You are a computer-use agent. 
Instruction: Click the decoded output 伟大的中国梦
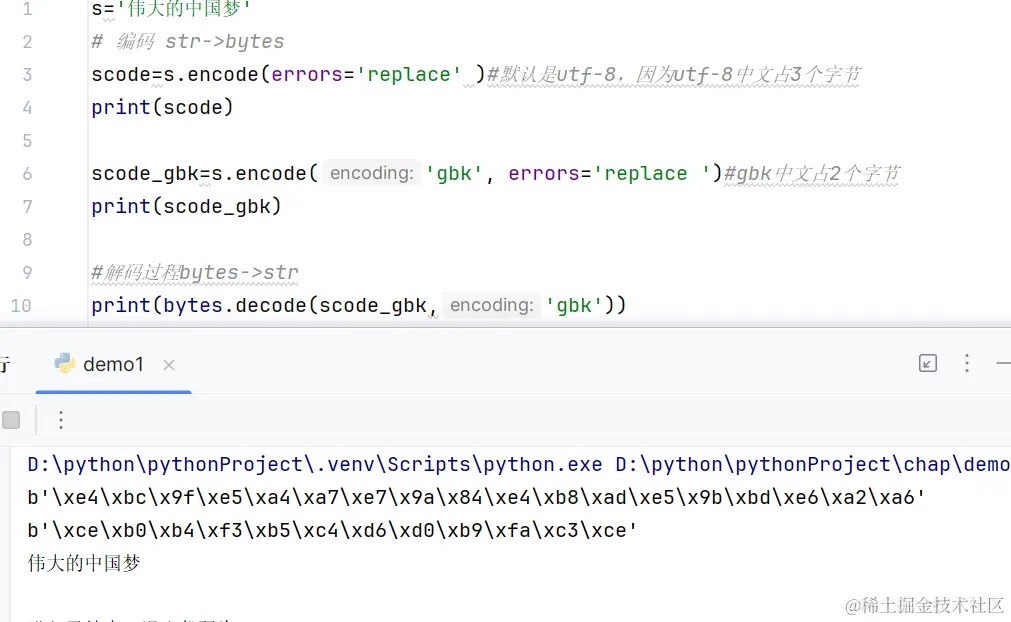pyautogui.click(x=84, y=563)
